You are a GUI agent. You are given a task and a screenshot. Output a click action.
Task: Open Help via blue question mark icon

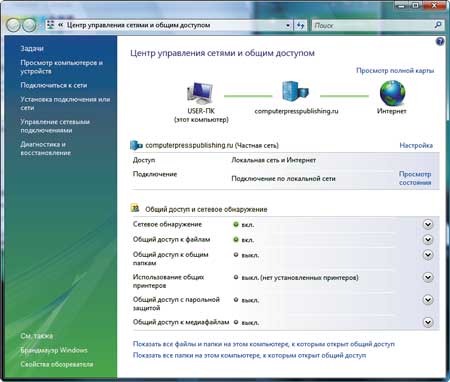click(440, 42)
